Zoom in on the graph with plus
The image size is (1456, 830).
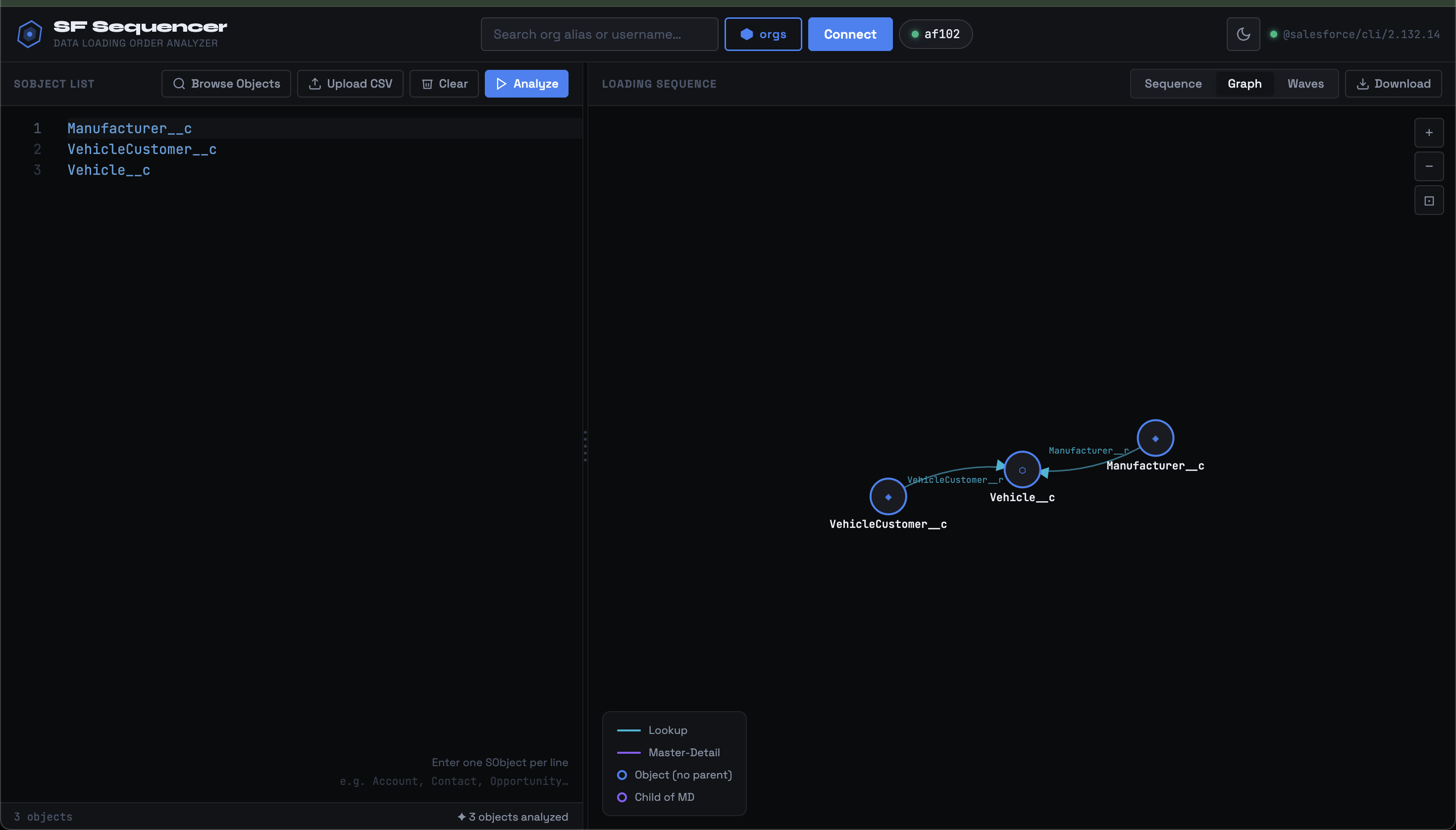(1429, 133)
